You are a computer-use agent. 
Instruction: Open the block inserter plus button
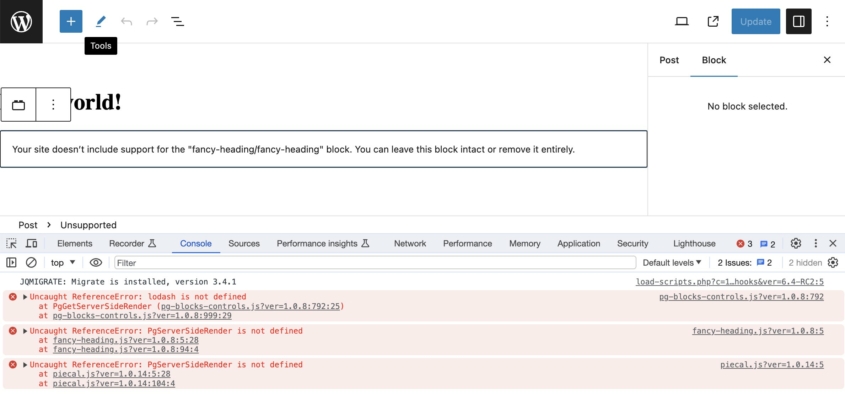71,22
